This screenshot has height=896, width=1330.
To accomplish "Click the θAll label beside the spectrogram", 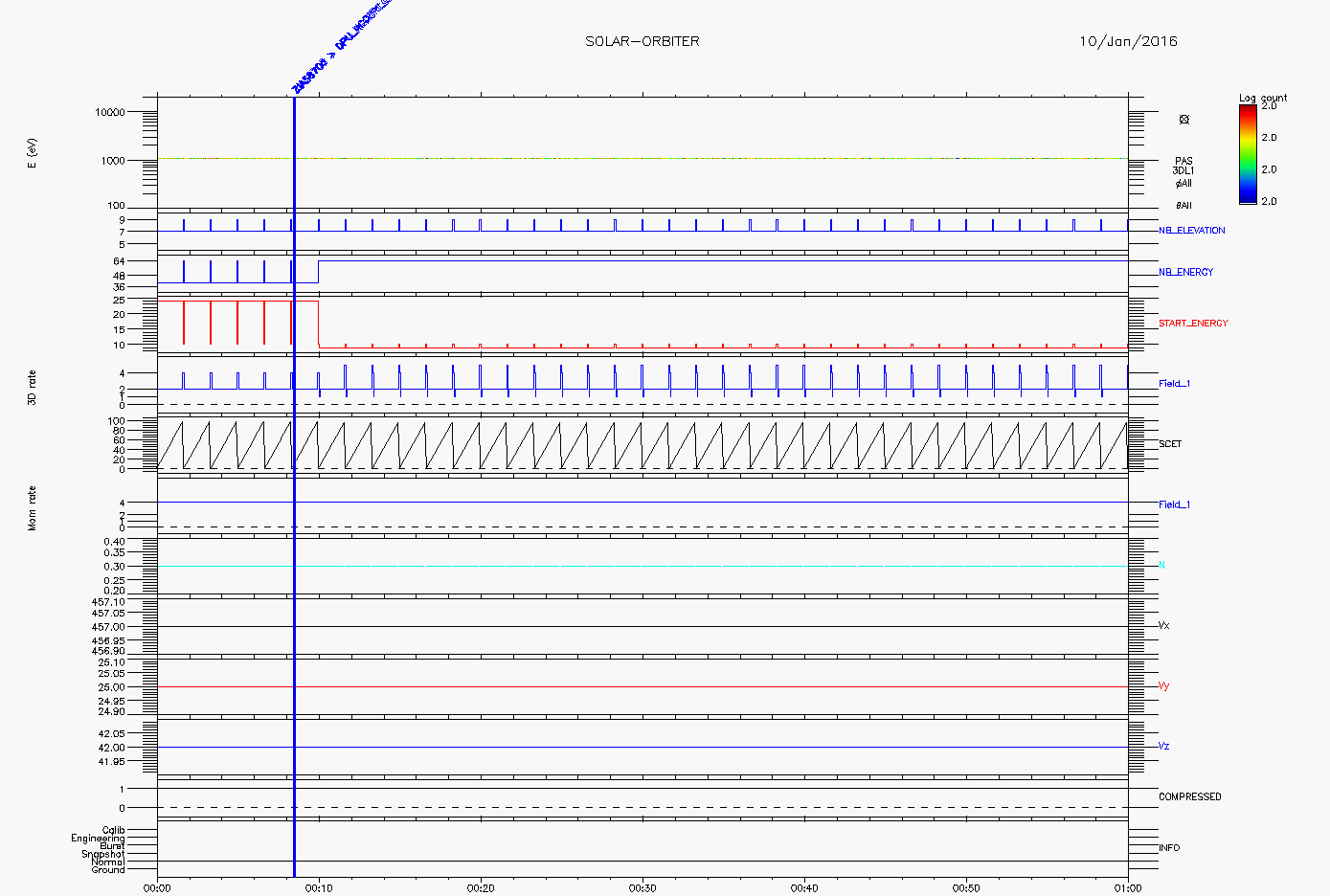I will click(x=1184, y=206).
